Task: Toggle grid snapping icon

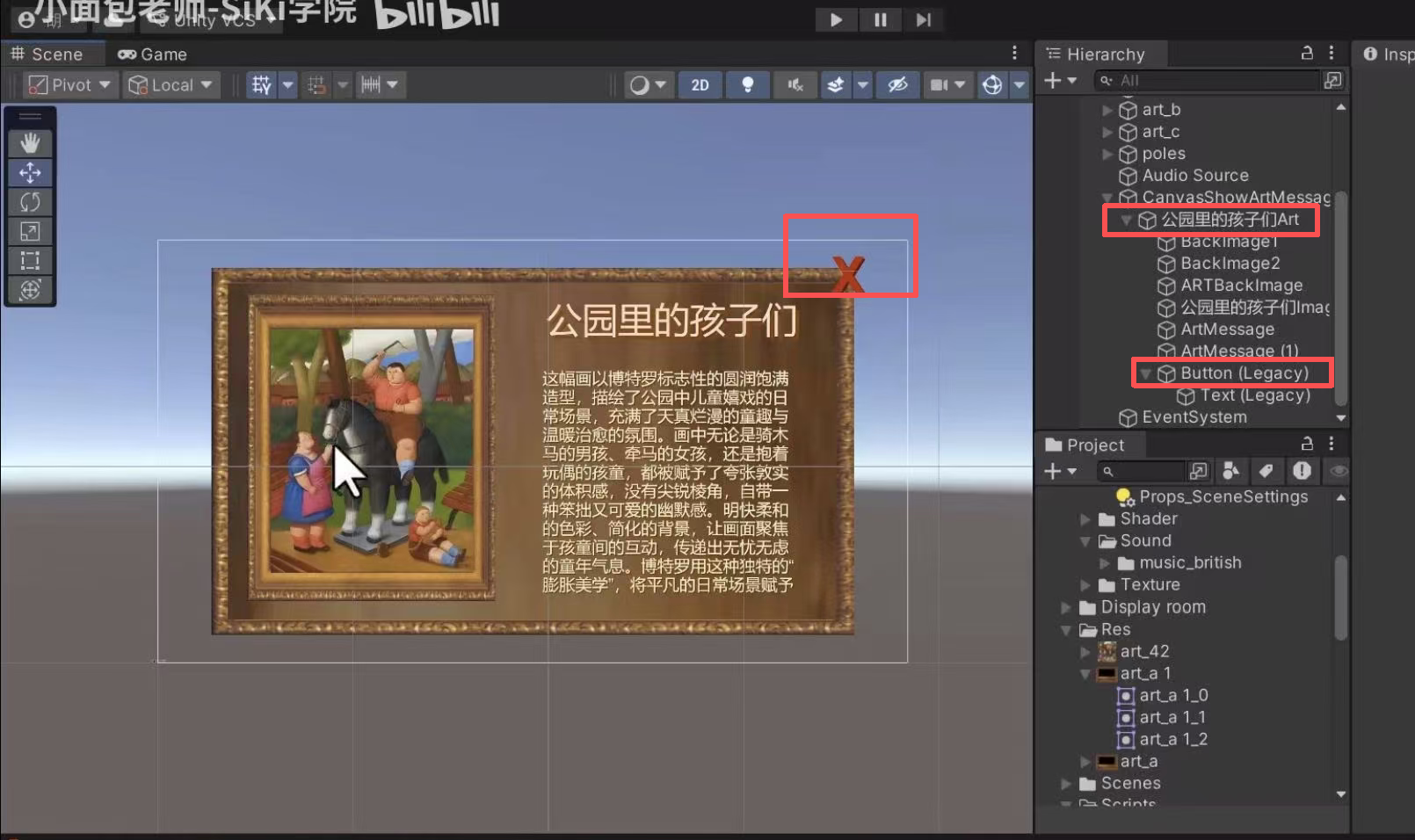Action: click(x=317, y=84)
